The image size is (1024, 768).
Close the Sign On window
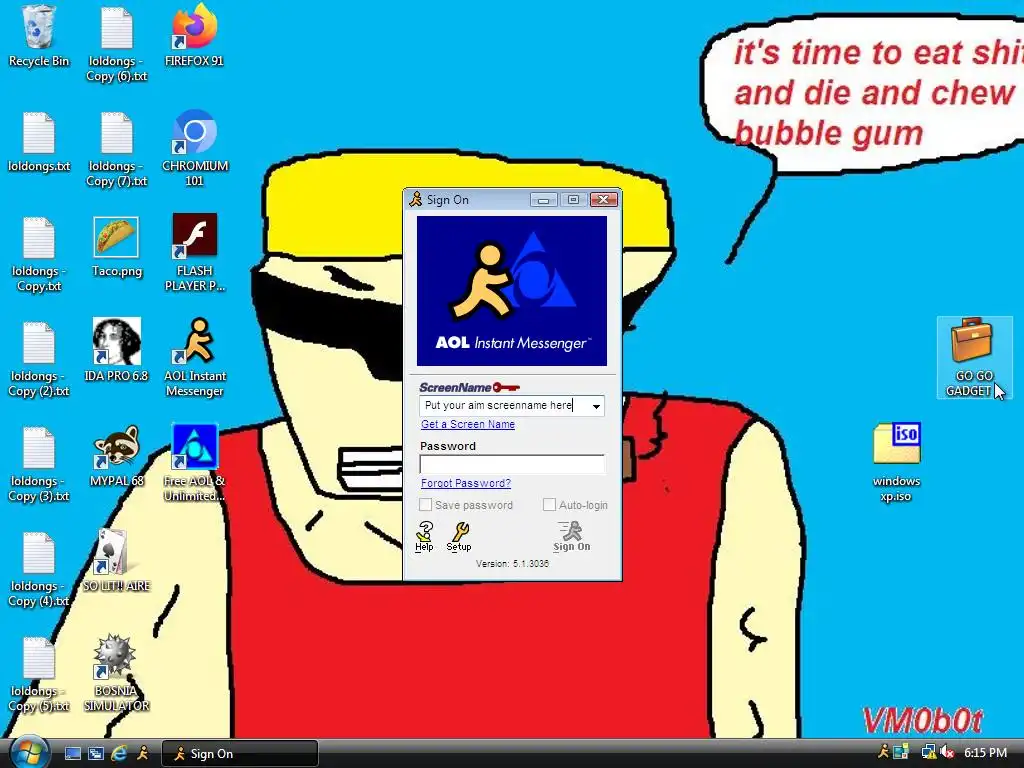coord(603,200)
